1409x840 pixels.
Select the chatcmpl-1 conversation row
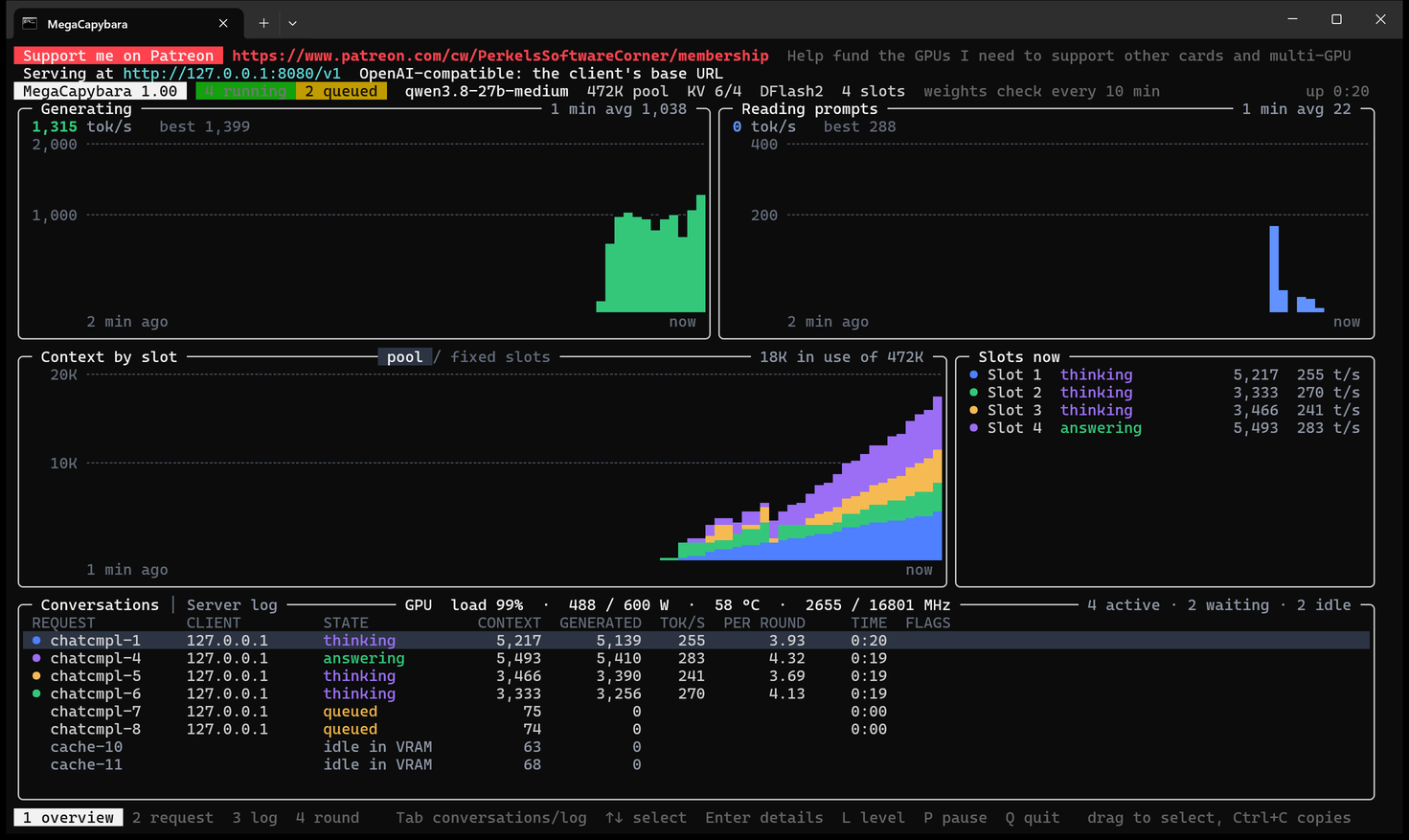[x=696, y=641]
